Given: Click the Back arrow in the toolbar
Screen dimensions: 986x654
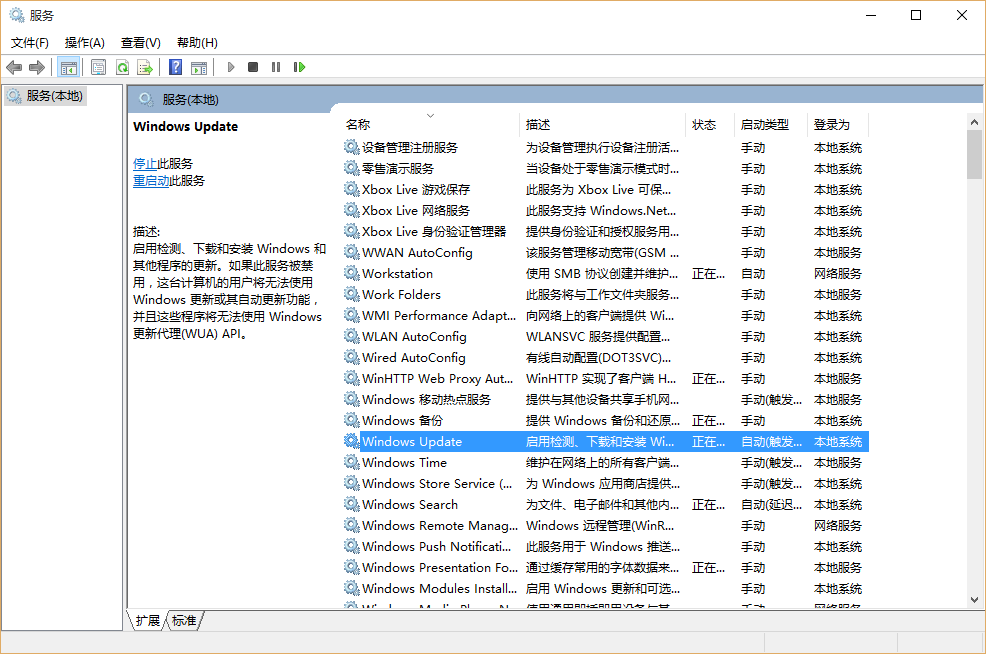Looking at the screenshot, I should 14,67.
